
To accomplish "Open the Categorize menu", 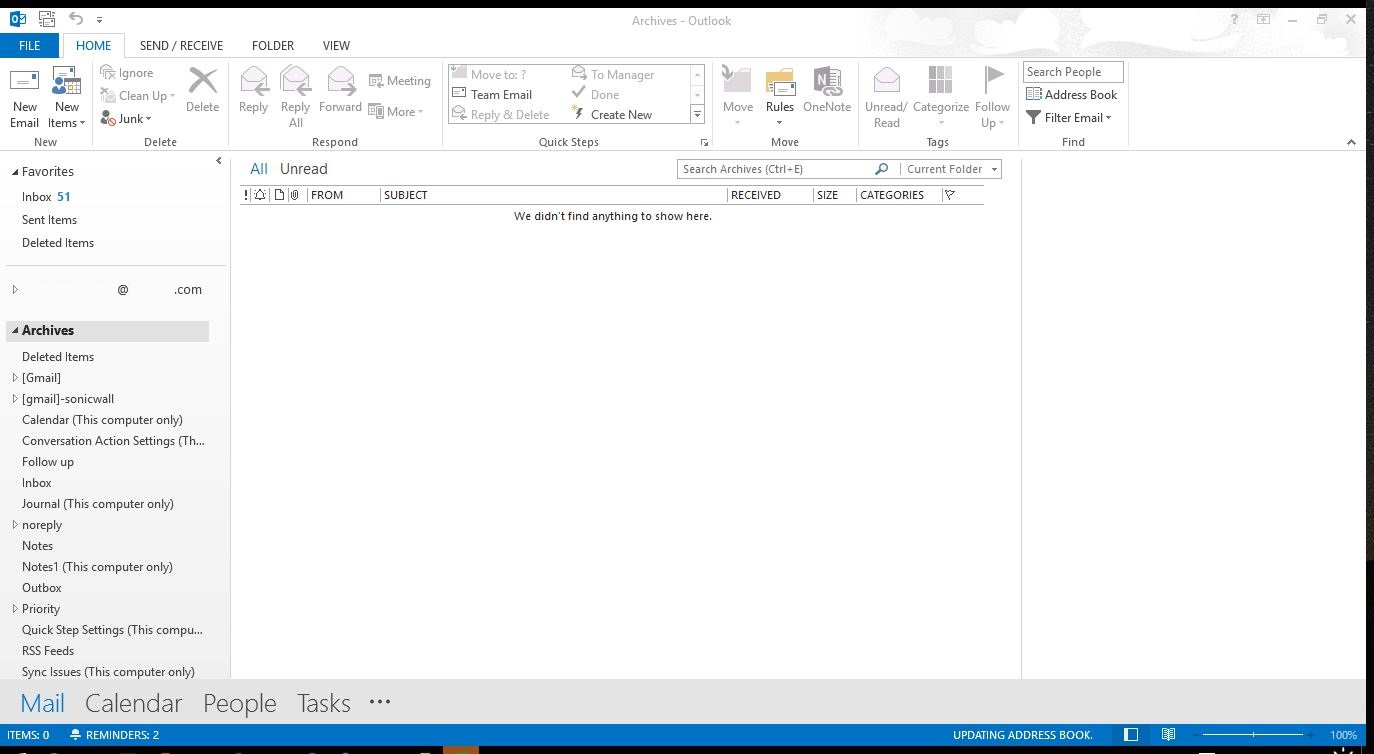I will pos(941,98).
